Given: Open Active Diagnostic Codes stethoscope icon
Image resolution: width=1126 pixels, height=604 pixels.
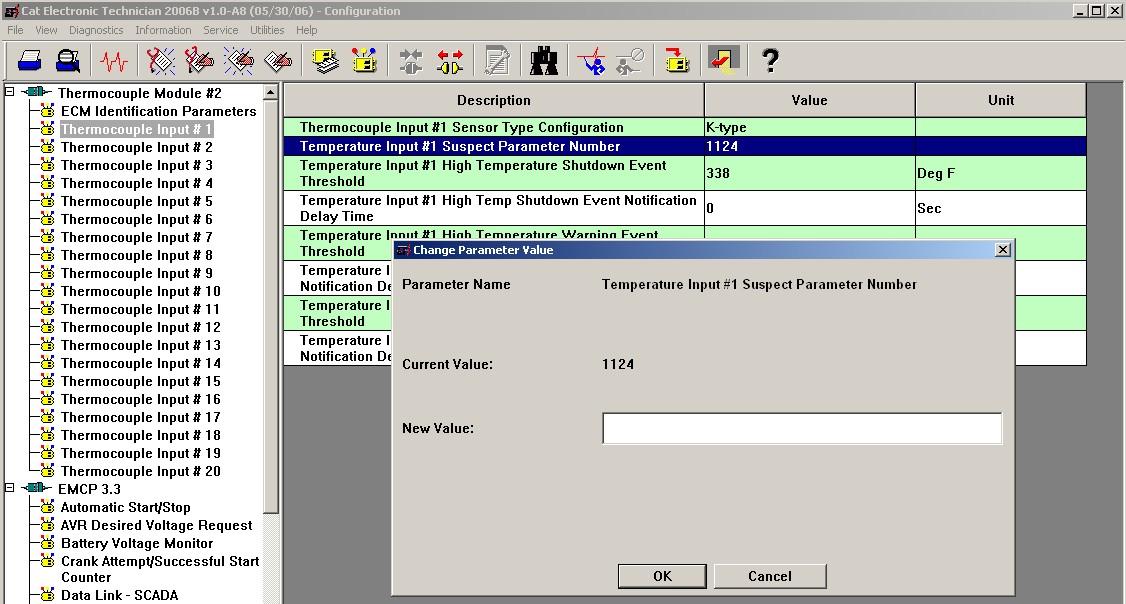Looking at the screenshot, I should pos(160,60).
